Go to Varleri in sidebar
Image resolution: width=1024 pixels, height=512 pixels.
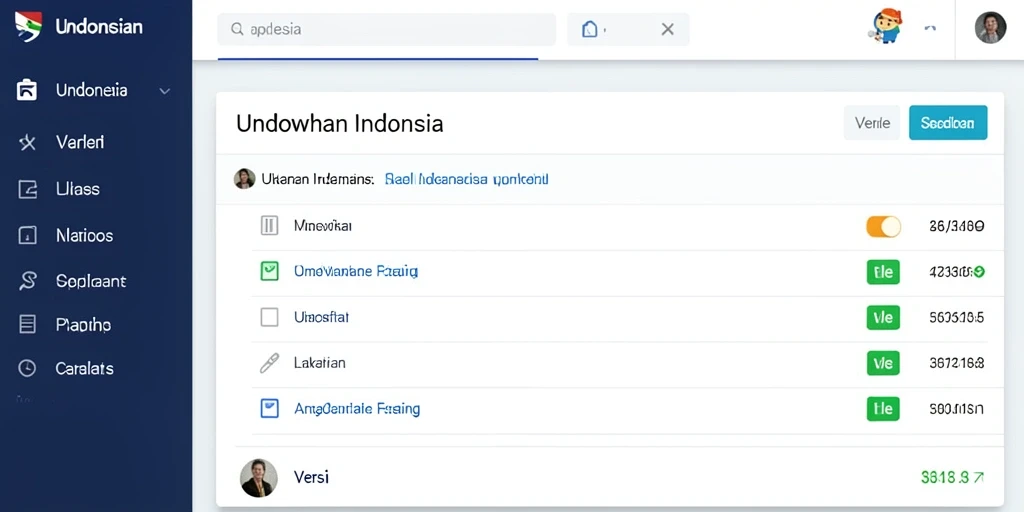[x=80, y=142]
